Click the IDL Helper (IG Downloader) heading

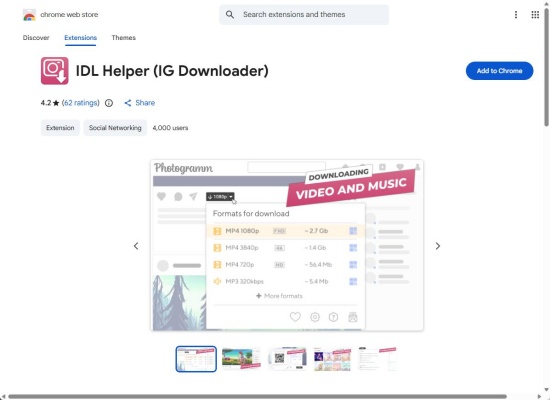coord(172,71)
